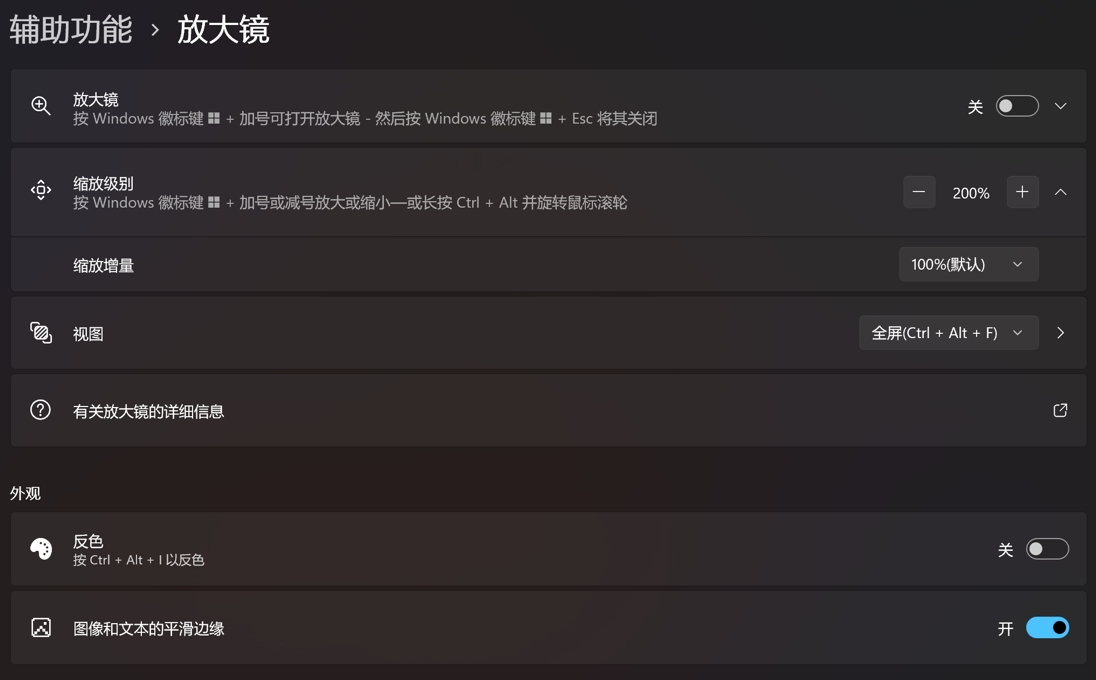Screen dimensions: 1096x680
Task: Click the zoom level icon beside 缩放级别
Action: (x=41, y=190)
